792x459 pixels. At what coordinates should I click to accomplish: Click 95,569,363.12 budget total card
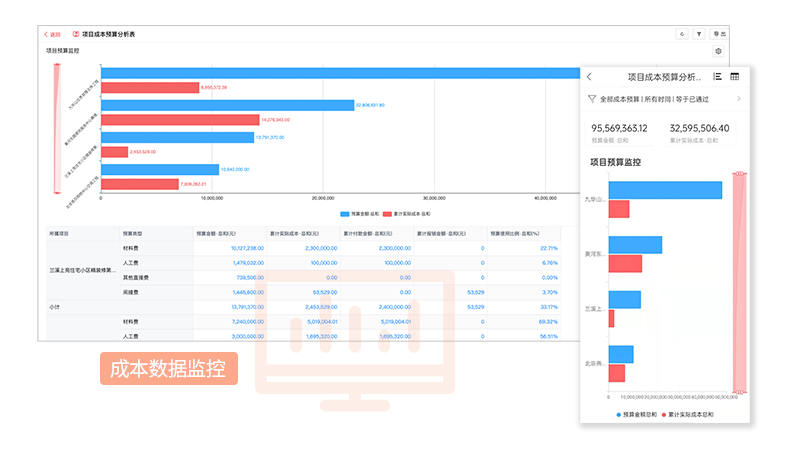point(620,132)
